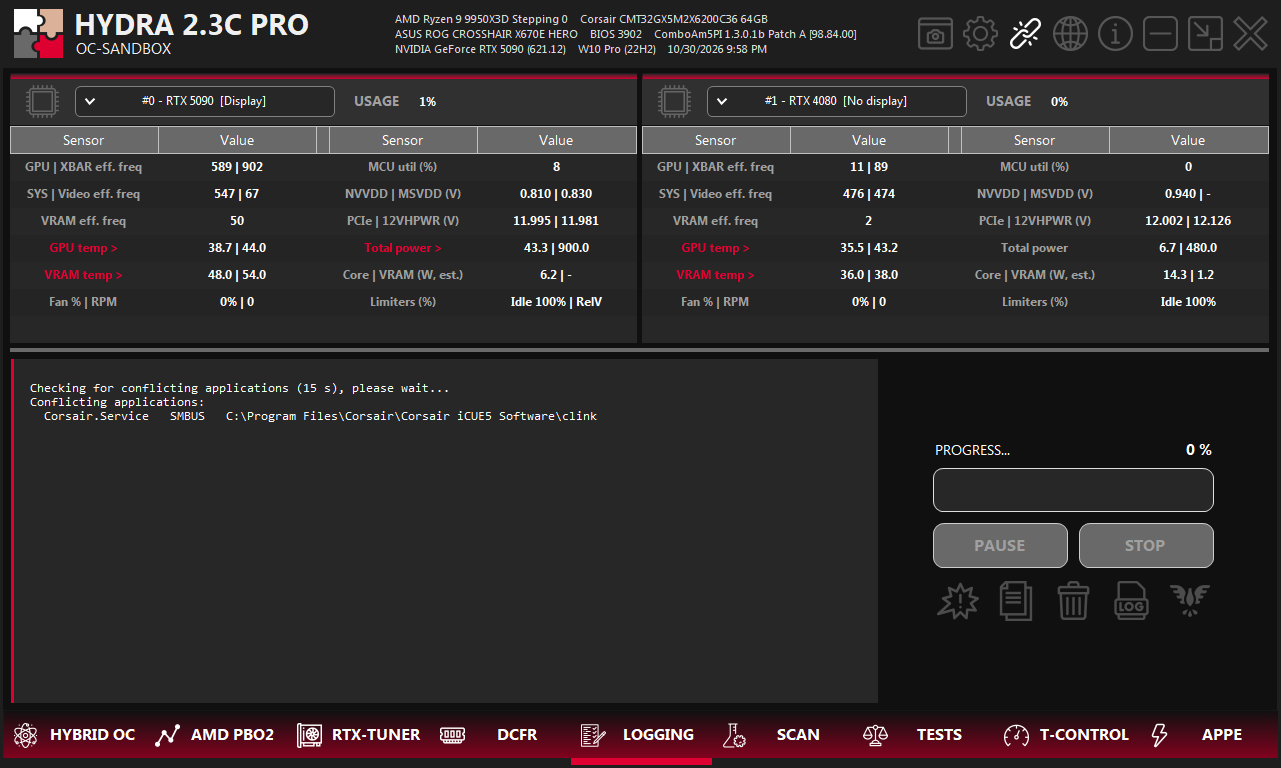
Task: Click the empty progress bar
Action: [1073, 490]
